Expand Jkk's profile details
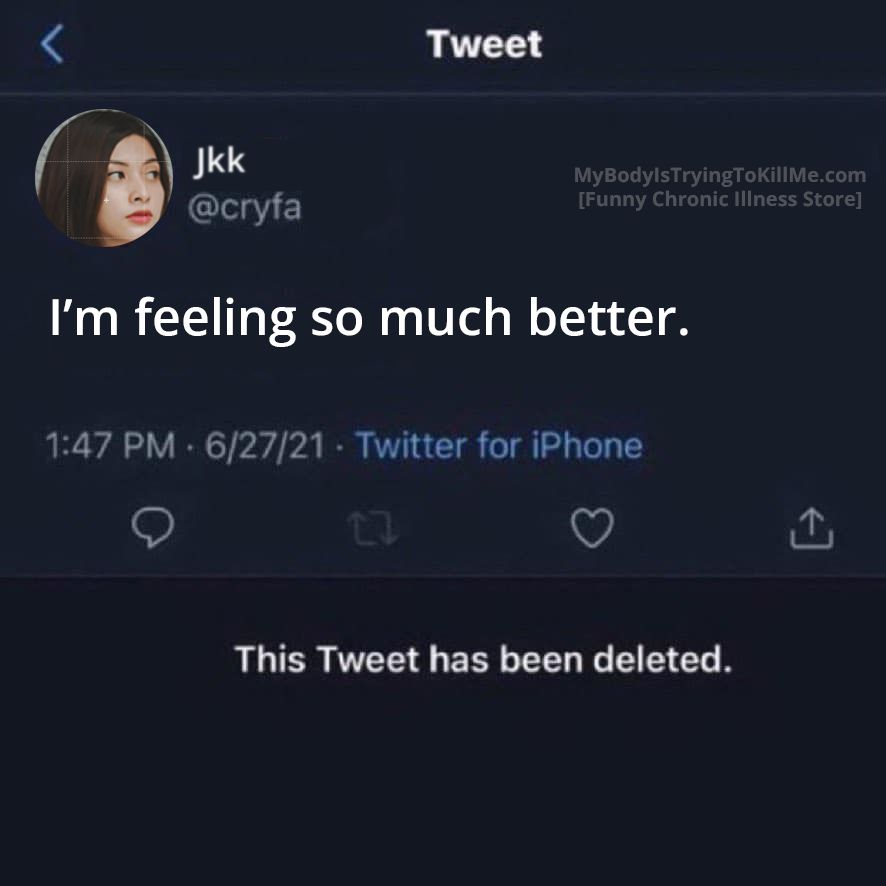The image size is (886, 886). pos(103,179)
